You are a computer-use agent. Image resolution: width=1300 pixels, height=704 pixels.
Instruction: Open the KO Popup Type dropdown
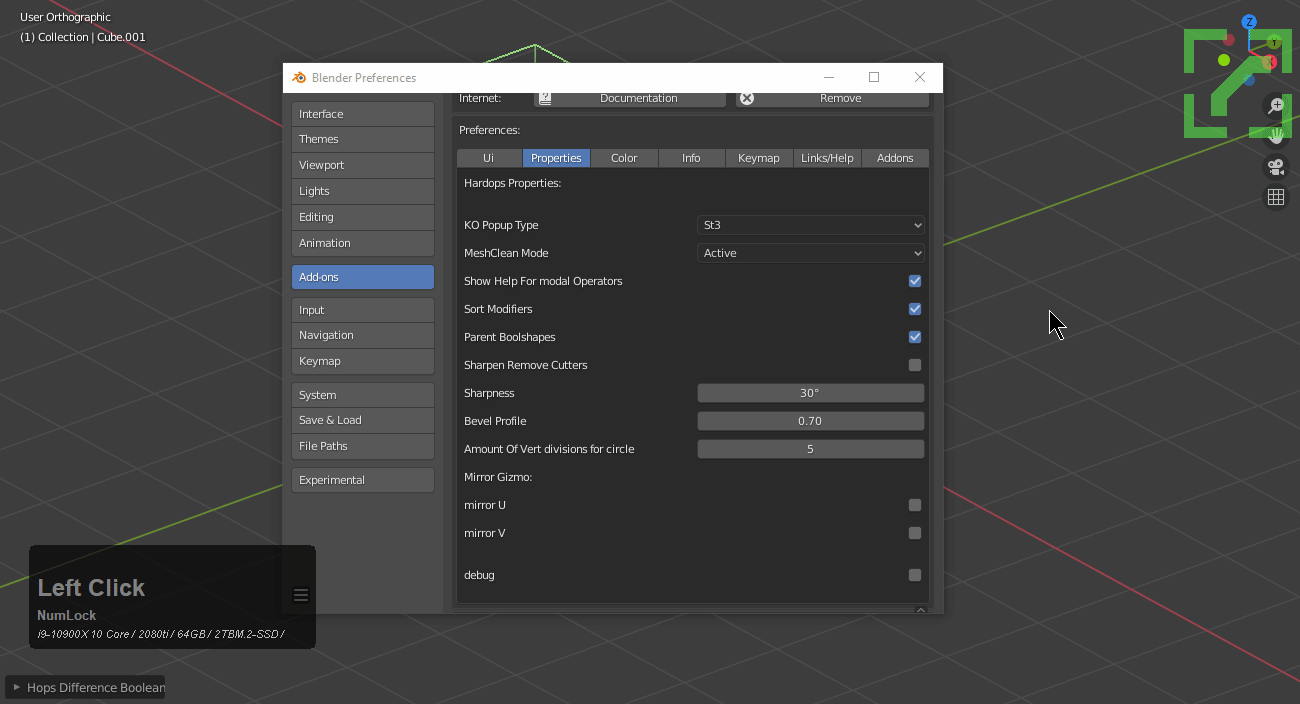(810, 225)
